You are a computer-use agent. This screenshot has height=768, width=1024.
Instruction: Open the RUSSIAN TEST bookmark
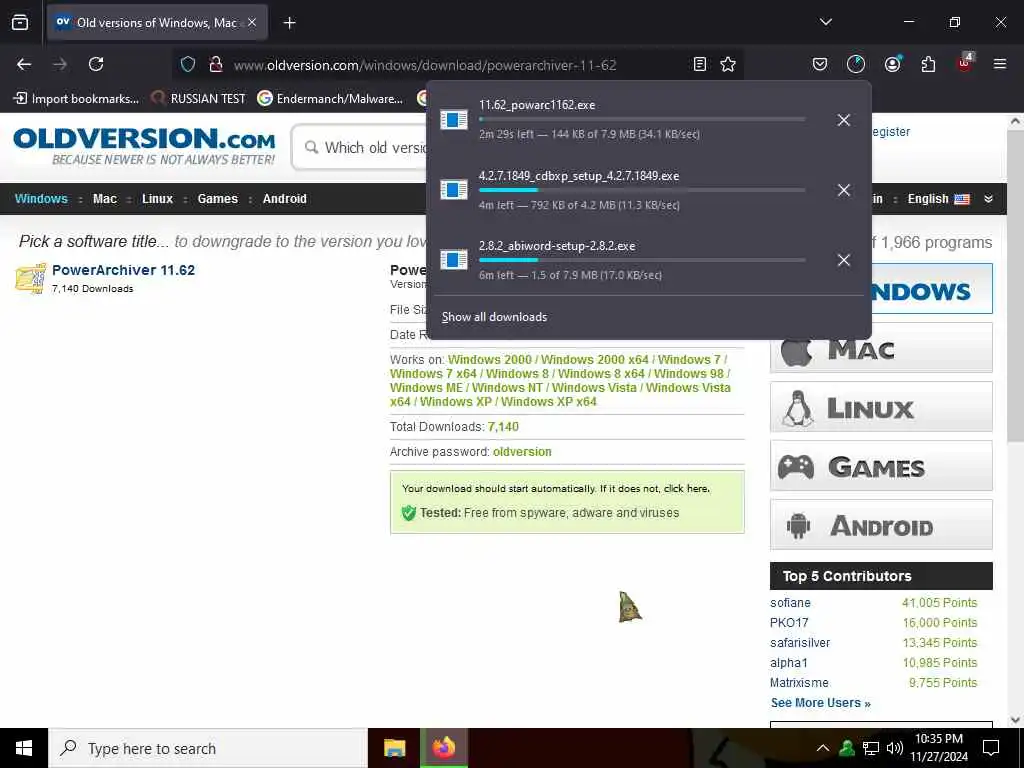point(199,99)
